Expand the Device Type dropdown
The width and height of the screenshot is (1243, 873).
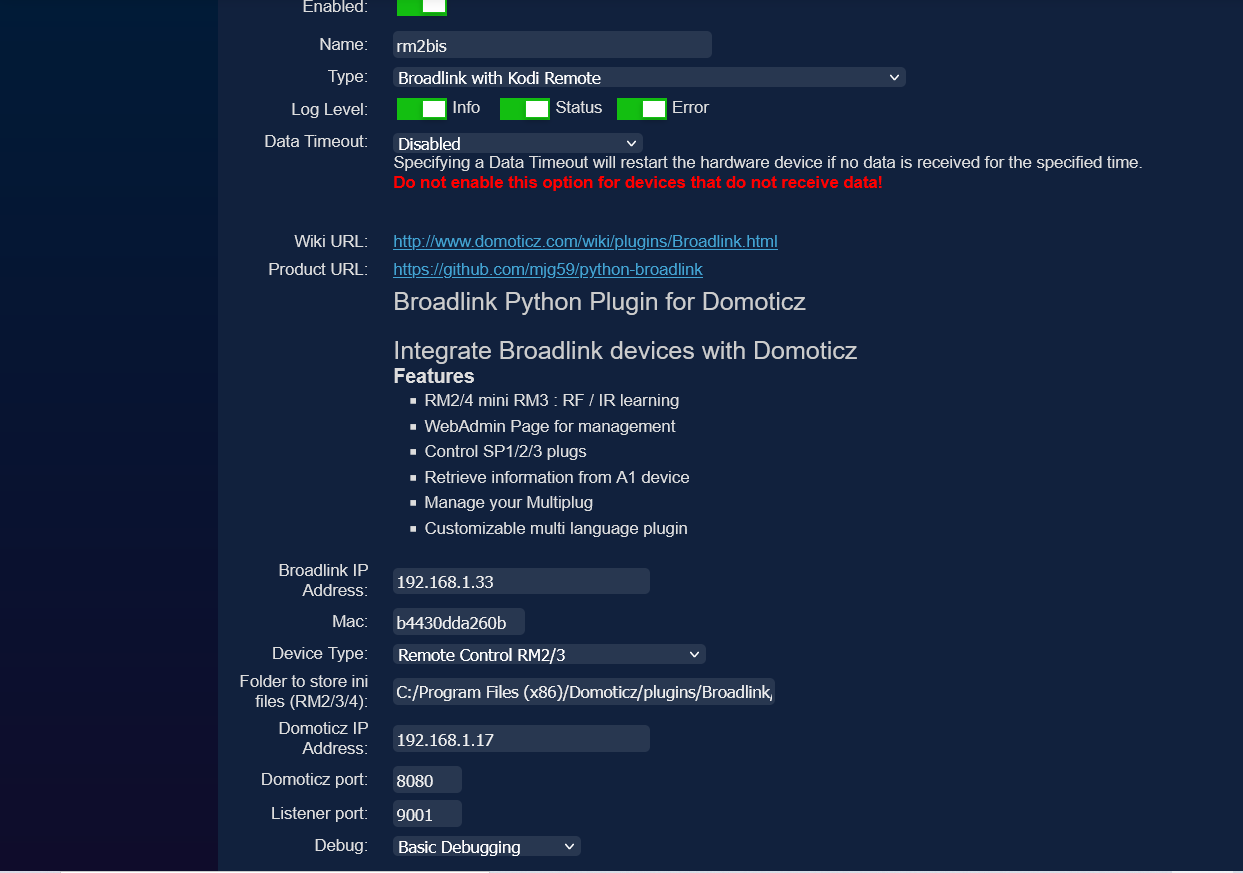pos(549,655)
